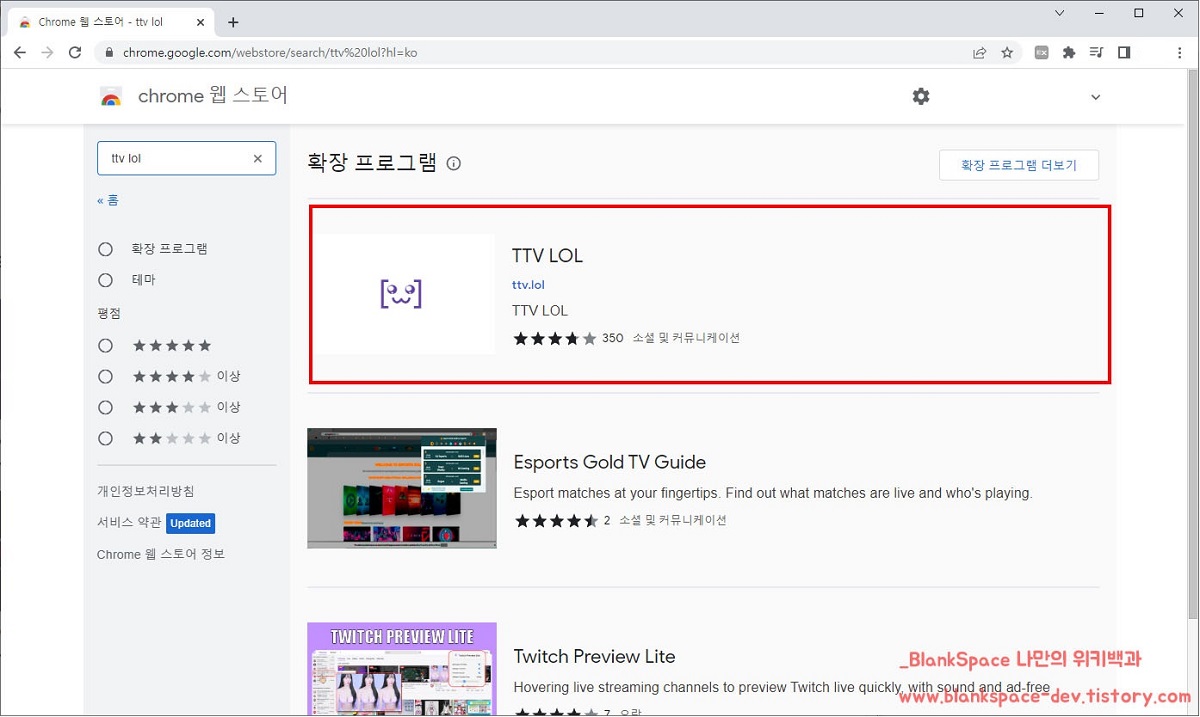
Task: Click TTV LOL star rating
Action: 555,338
